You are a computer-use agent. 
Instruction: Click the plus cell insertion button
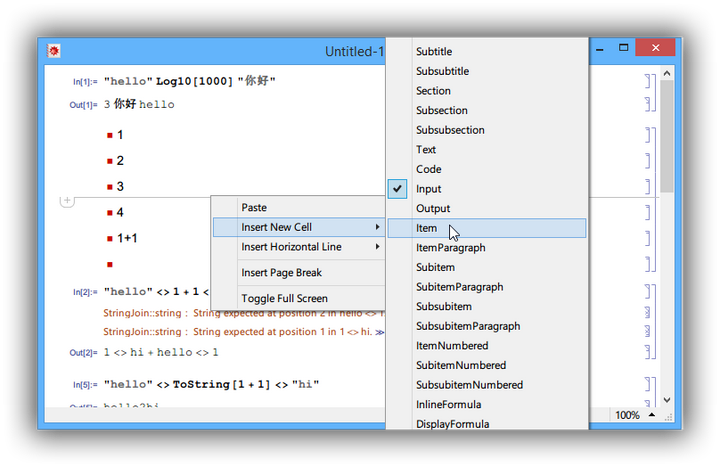[x=67, y=201]
